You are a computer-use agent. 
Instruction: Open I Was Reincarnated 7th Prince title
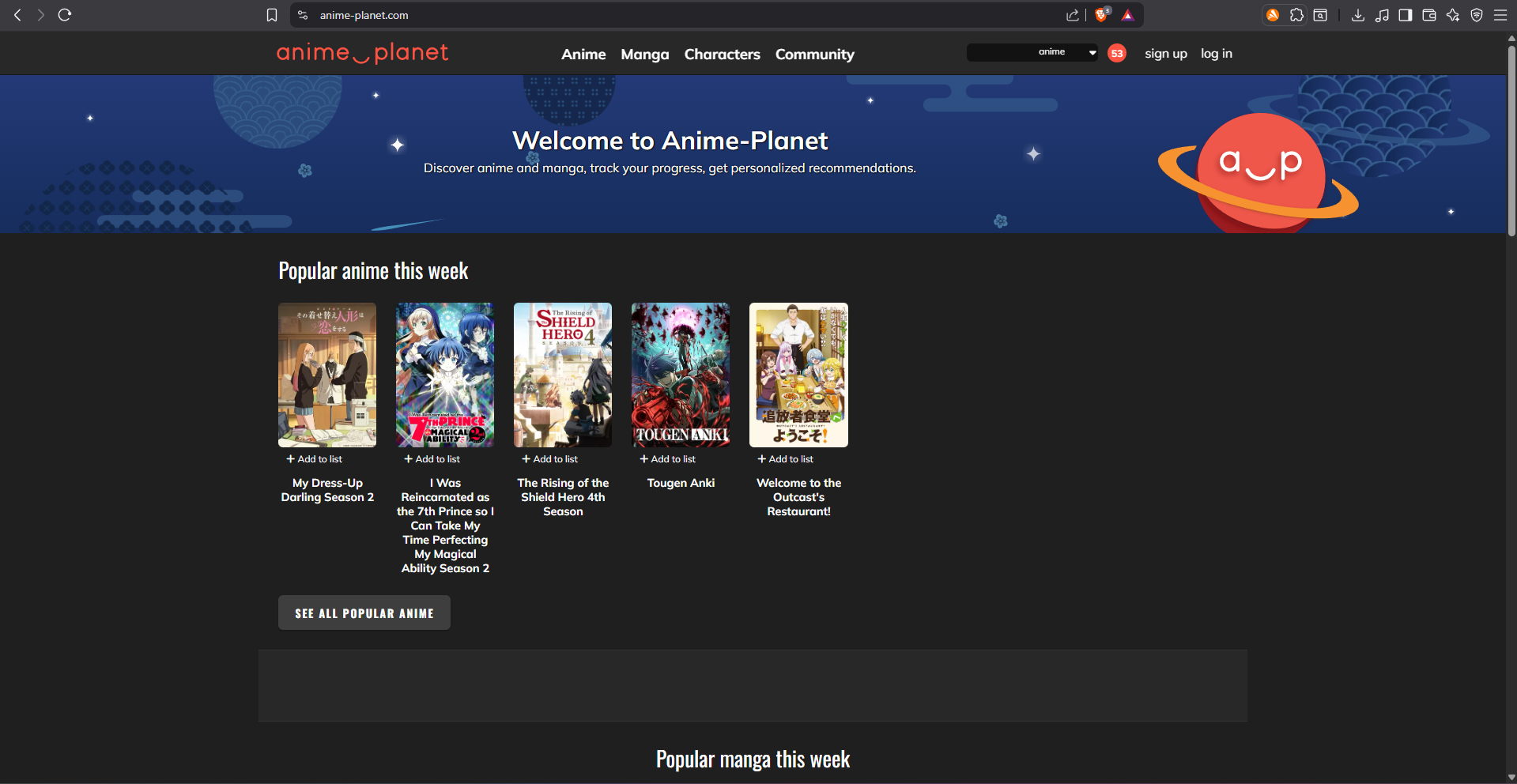coord(445,526)
